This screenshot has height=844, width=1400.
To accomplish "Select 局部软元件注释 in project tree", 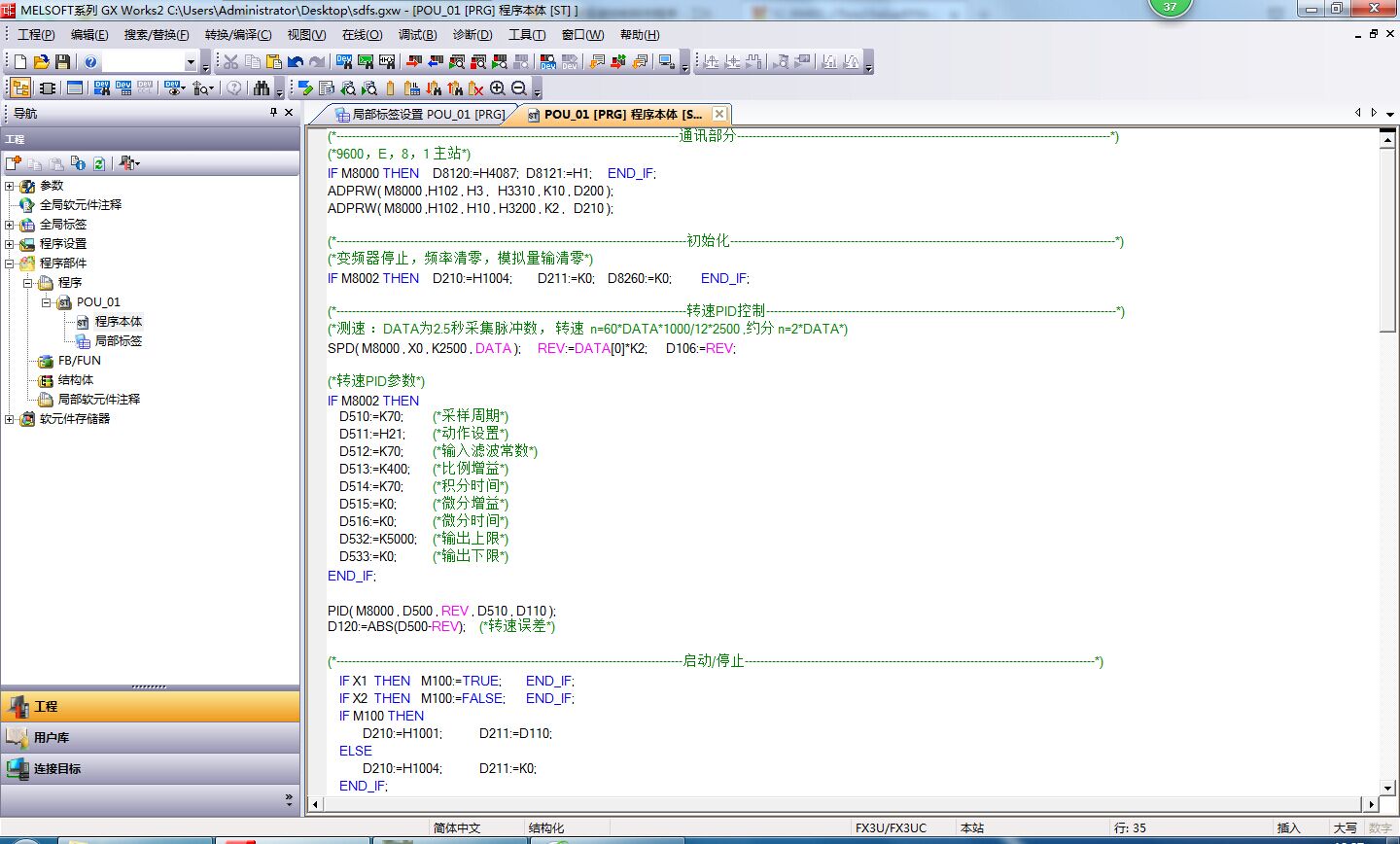I will (98, 400).
